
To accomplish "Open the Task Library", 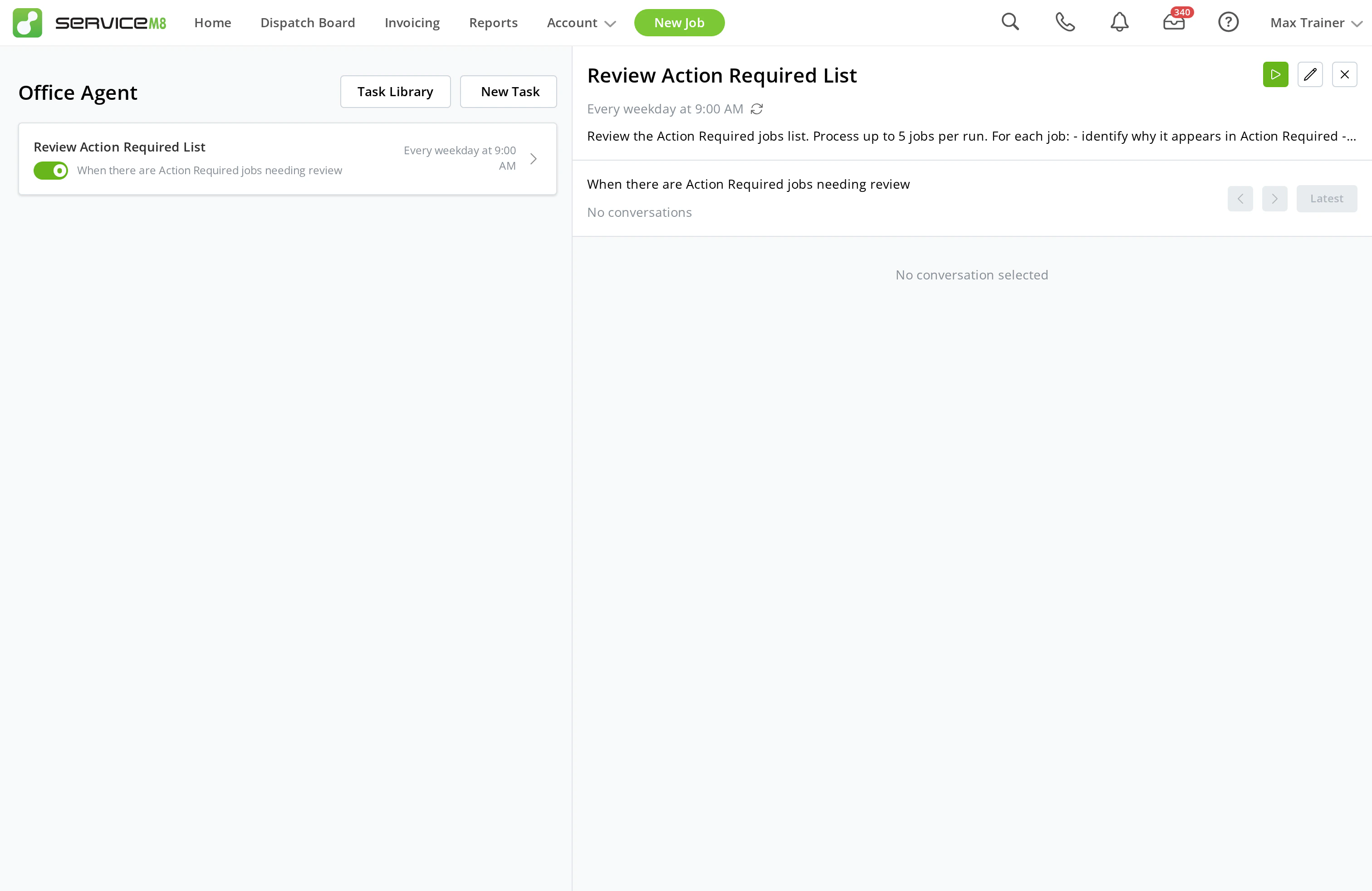I will (395, 91).
